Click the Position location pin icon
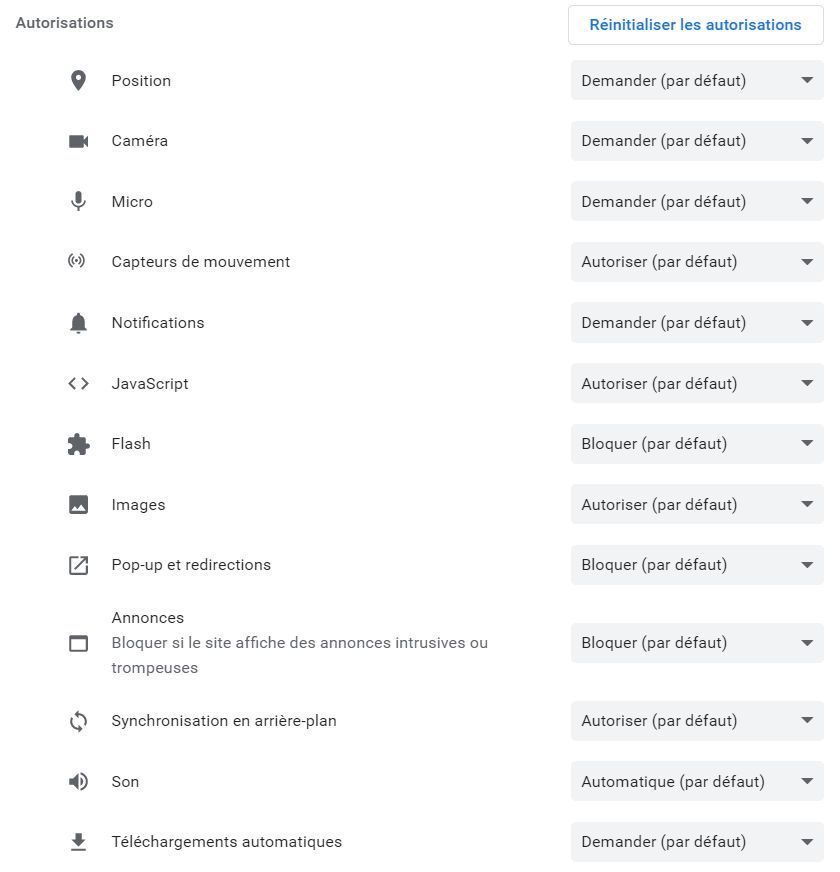 (x=78, y=81)
